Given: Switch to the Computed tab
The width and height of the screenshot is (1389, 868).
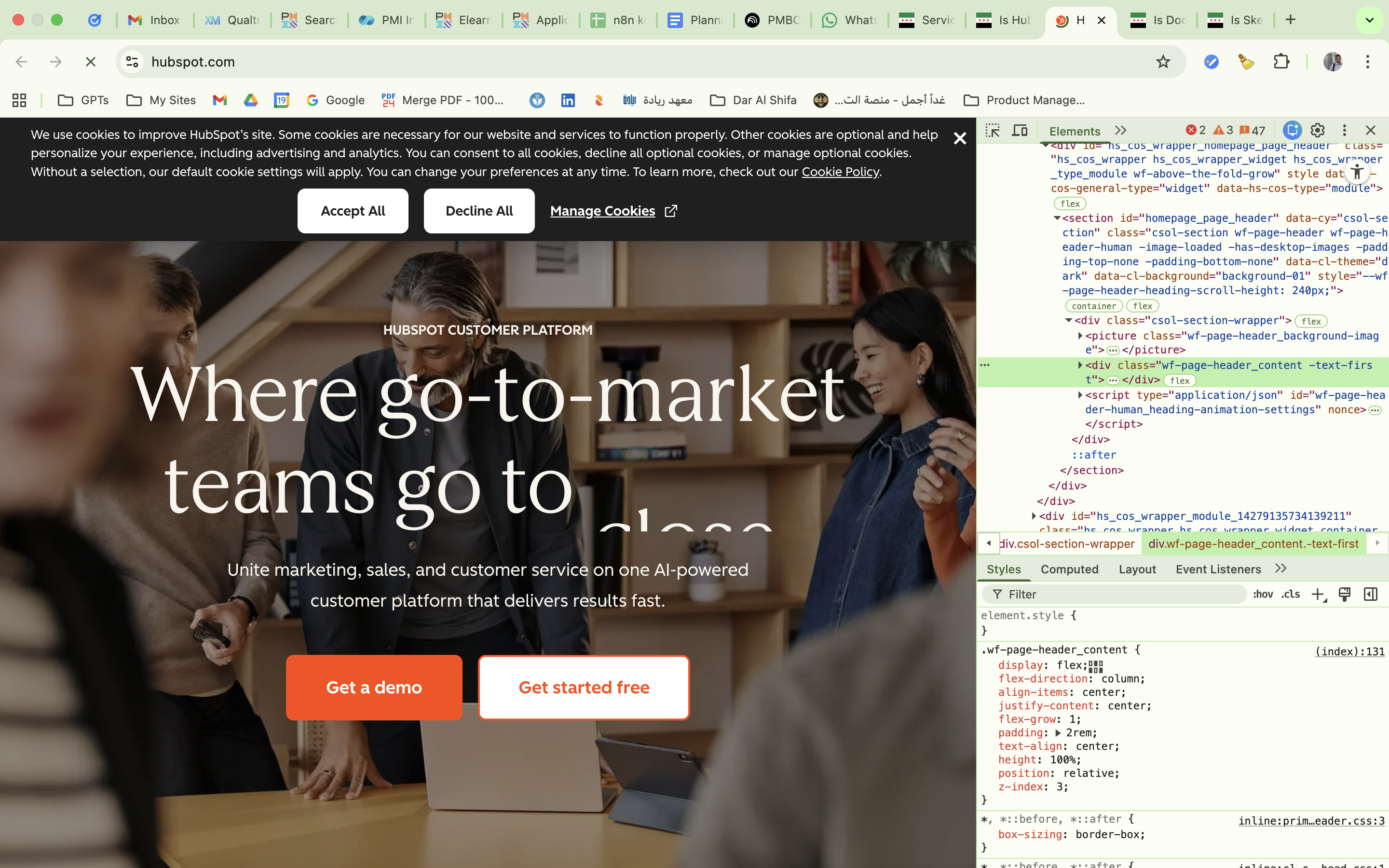Looking at the screenshot, I should [1069, 569].
